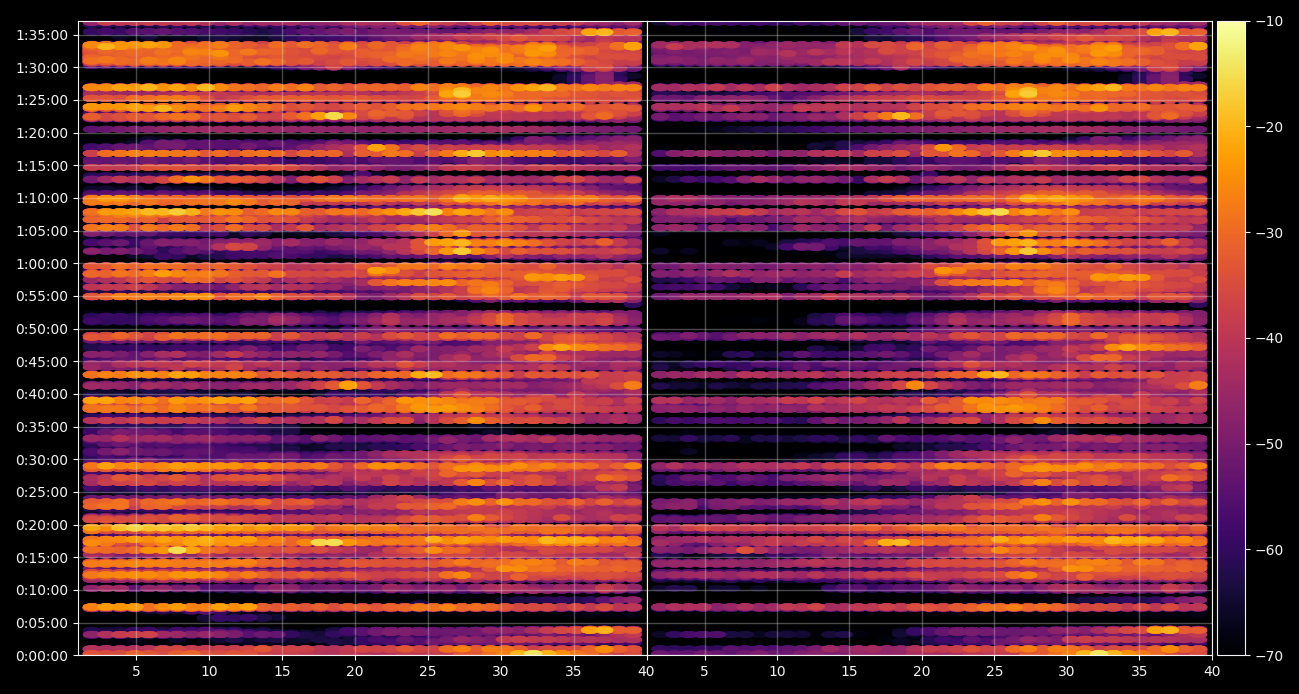Click x-axis tick 20 under right heatmap
Screen dimensions: 1299x694
click(921, 672)
